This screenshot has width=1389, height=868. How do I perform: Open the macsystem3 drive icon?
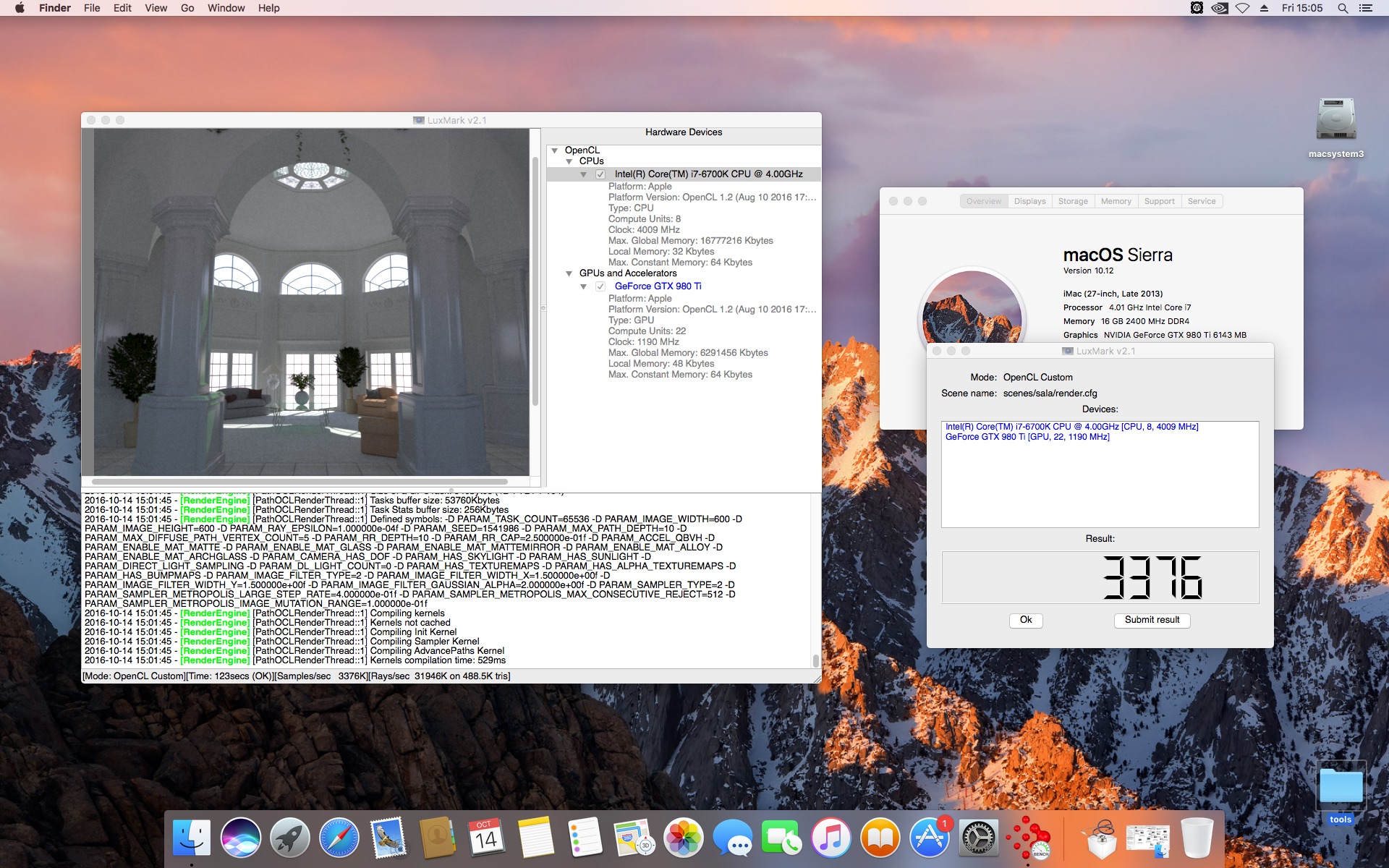[1335, 128]
